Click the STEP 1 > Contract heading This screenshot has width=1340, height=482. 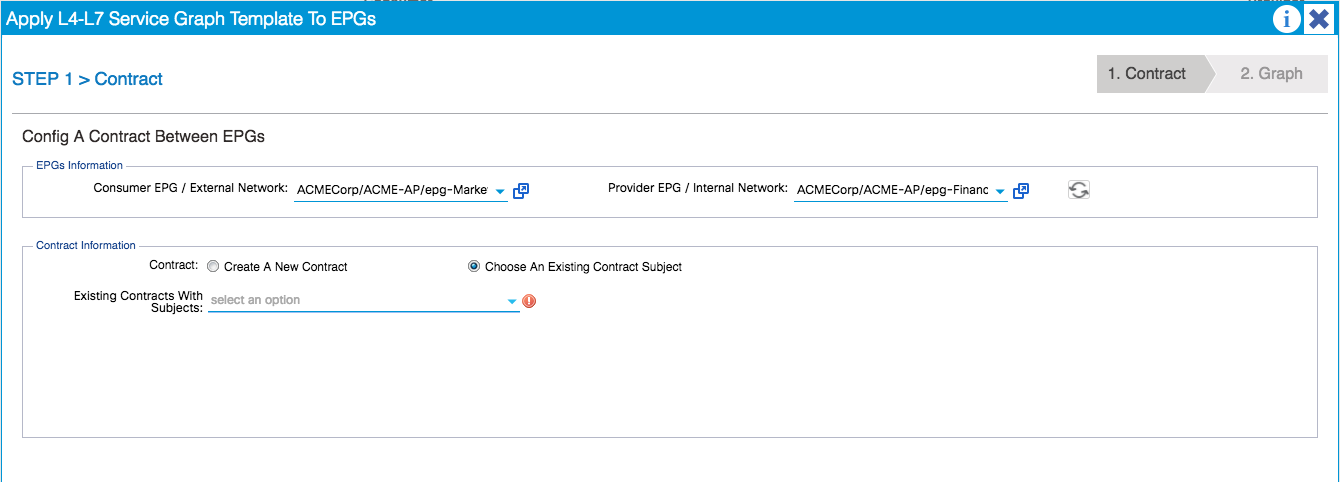[88, 79]
